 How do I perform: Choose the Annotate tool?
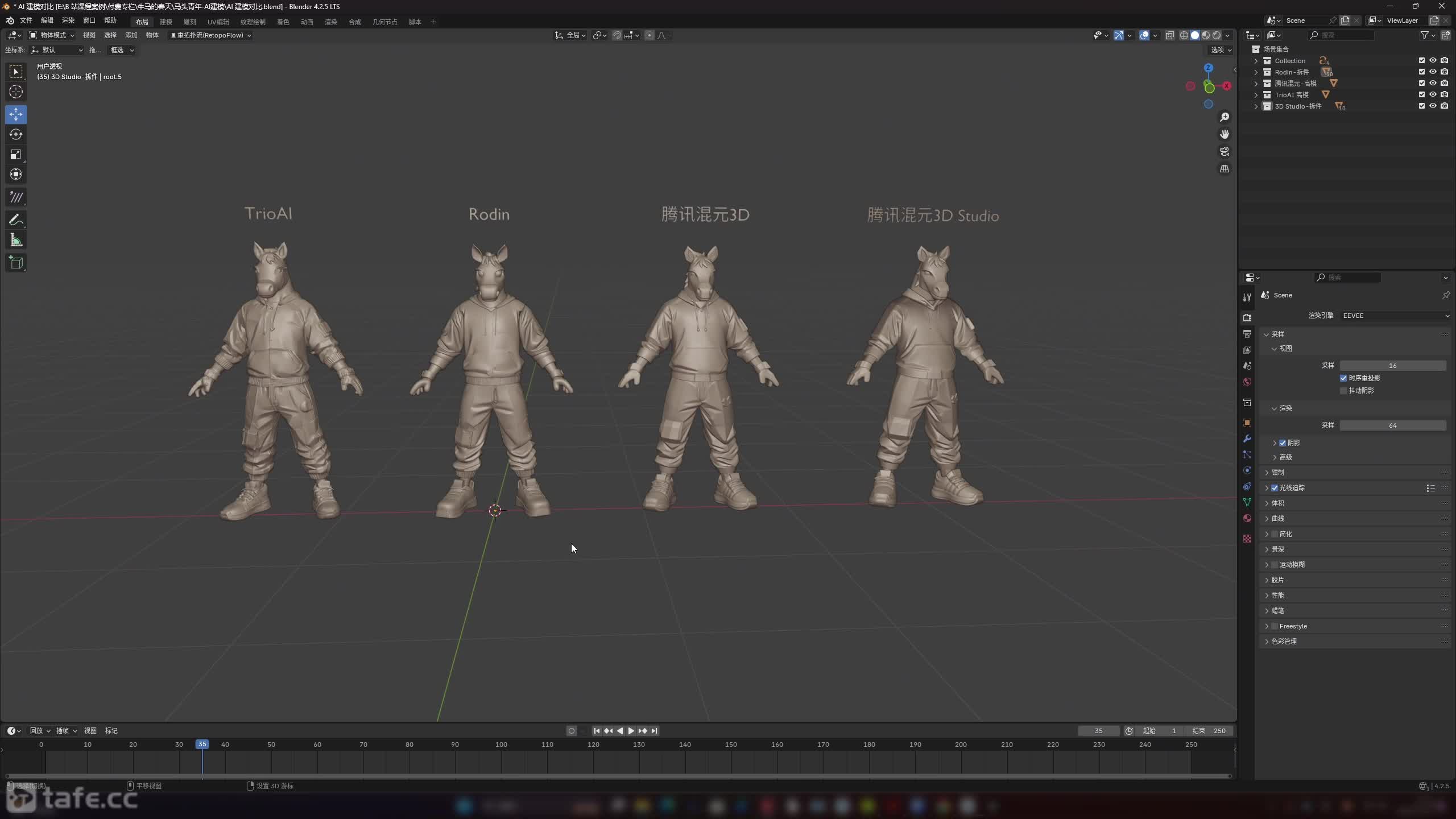tap(16, 220)
